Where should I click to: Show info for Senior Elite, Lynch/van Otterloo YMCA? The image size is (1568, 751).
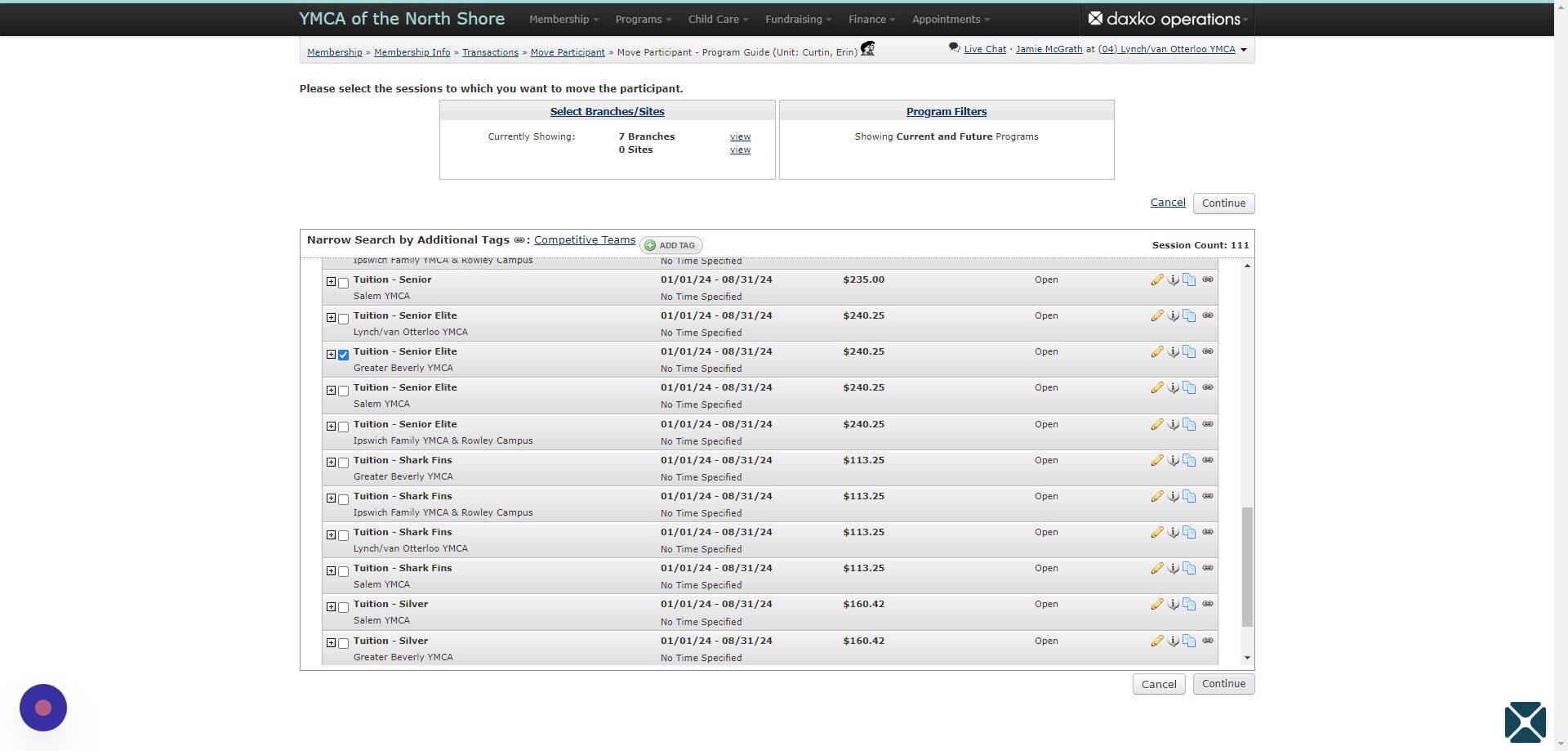click(x=1174, y=315)
